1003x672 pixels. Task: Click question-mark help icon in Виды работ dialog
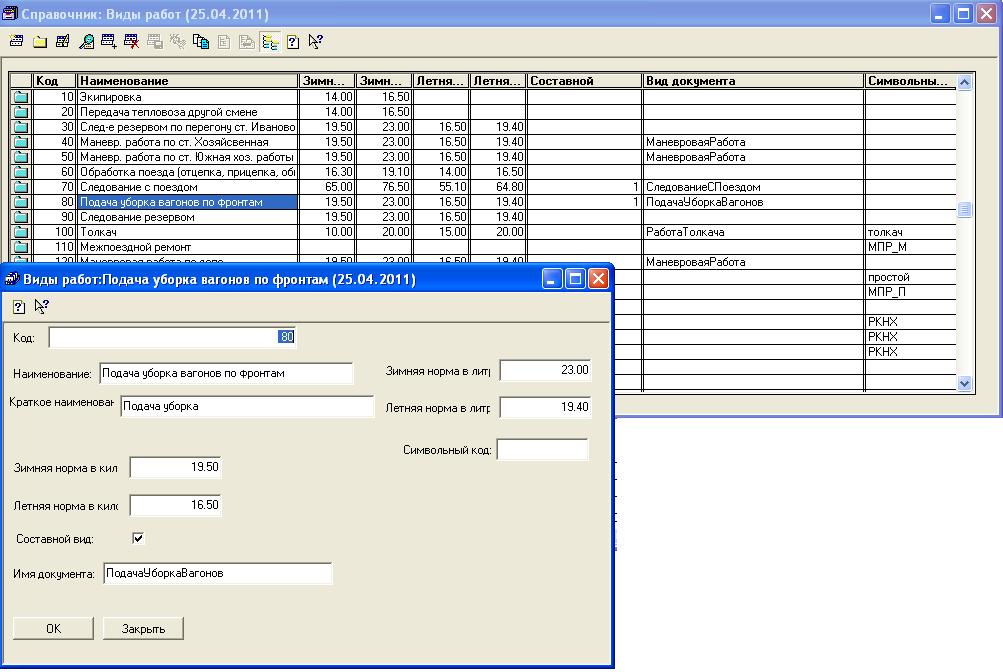tap(19, 307)
